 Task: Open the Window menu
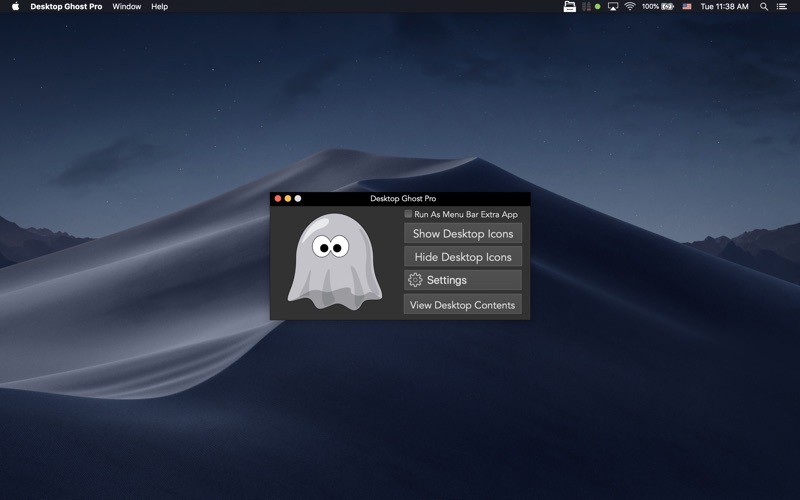point(126,7)
